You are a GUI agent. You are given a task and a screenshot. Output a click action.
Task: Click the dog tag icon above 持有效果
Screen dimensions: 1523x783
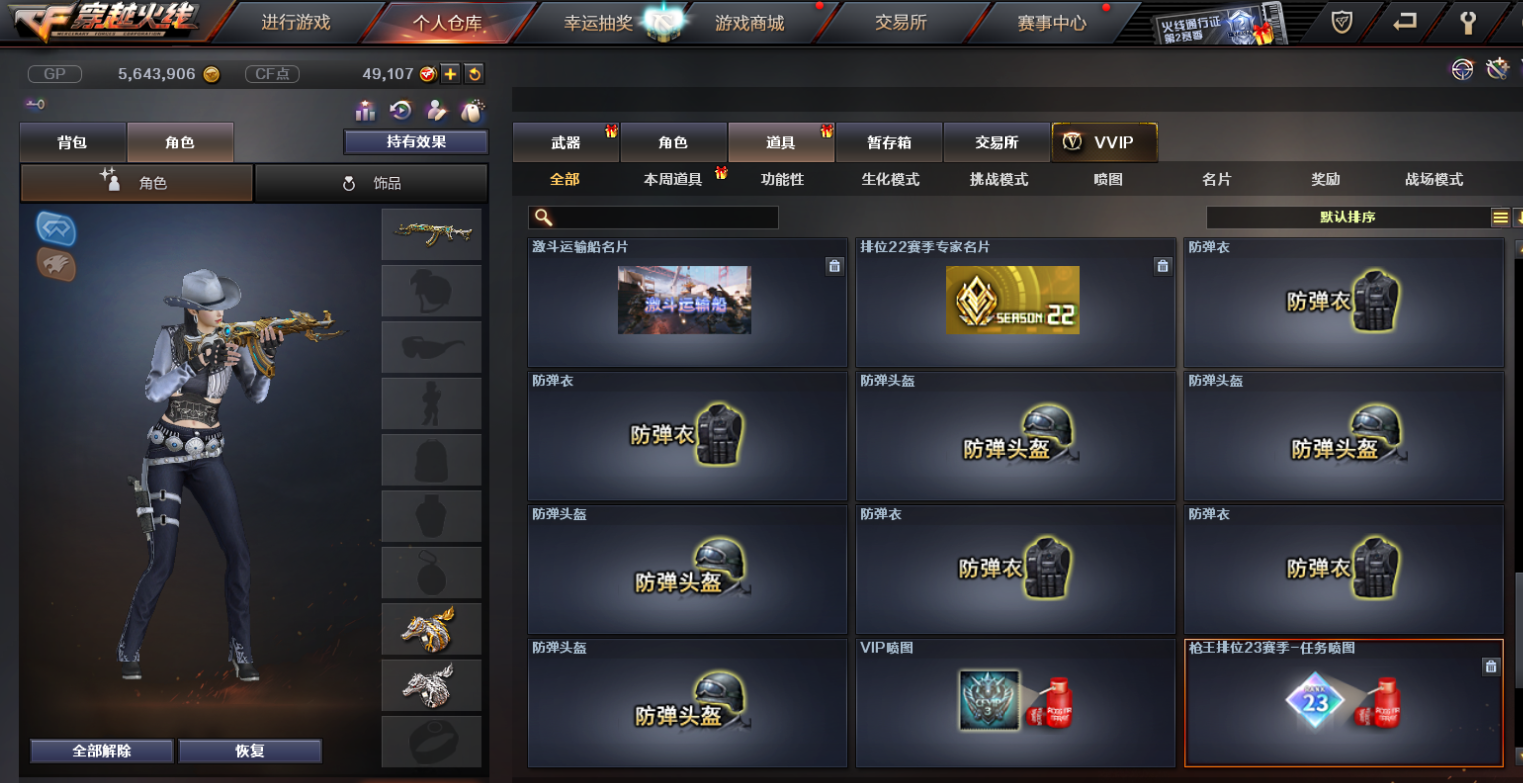tap(473, 110)
